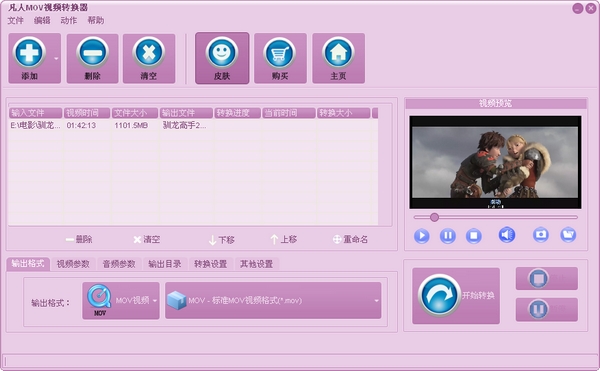The width and height of the screenshot is (600, 371).
Task: Open the 皮肤 (Skin) smiley icon
Action: [x=222, y=52]
